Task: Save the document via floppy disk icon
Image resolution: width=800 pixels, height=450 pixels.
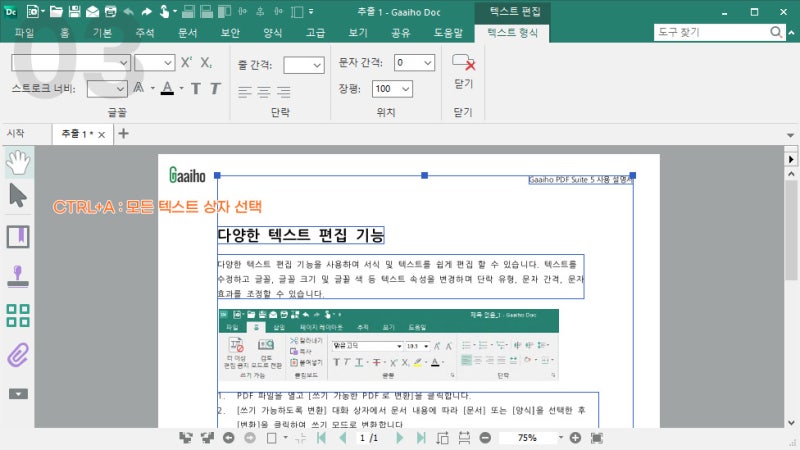Action: (x=74, y=11)
